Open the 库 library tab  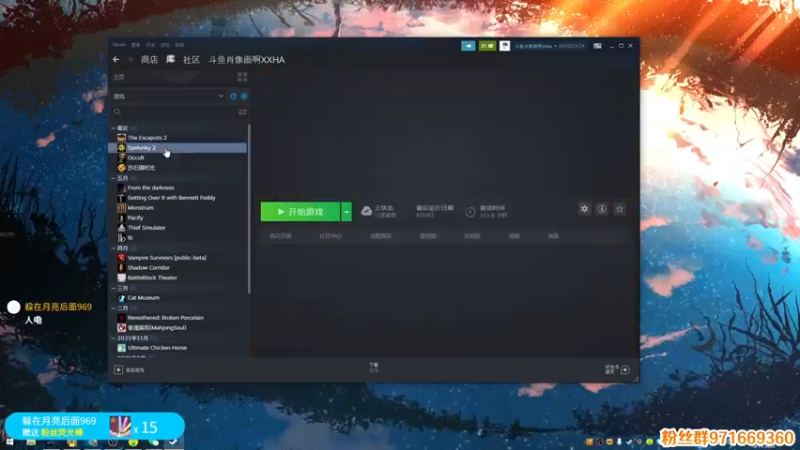click(170, 60)
